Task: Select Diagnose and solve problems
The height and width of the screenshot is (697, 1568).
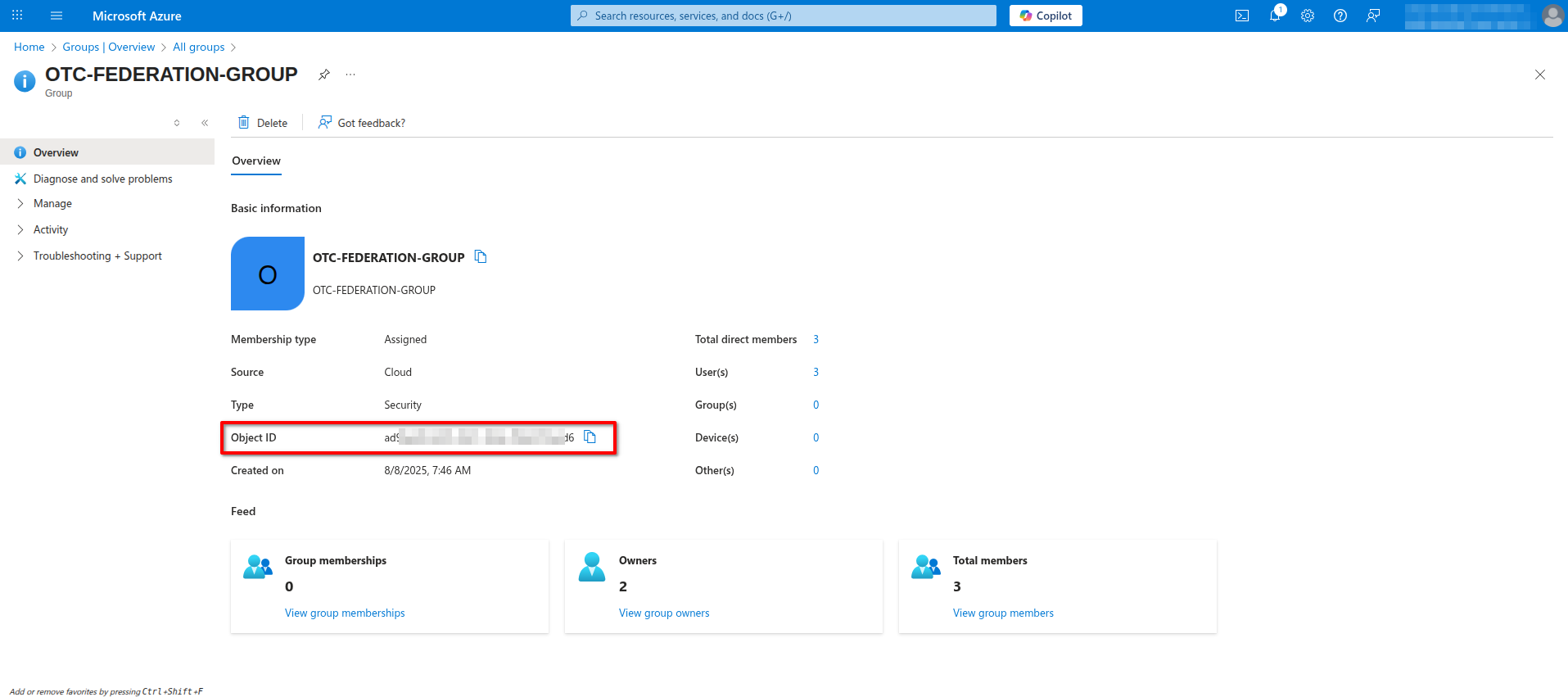Action: (102, 179)
